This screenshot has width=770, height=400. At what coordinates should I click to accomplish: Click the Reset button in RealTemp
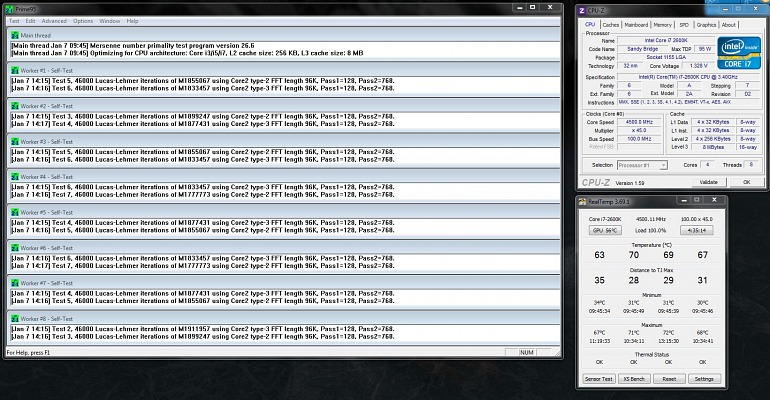pyautogui.click(x=669, y=379)
